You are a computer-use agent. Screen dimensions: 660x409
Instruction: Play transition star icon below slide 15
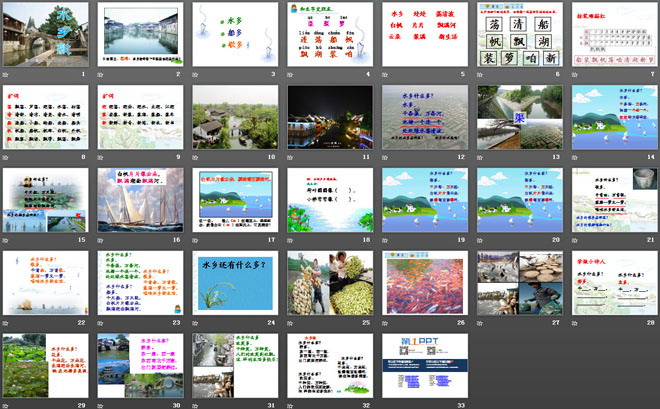click(5, 241)
